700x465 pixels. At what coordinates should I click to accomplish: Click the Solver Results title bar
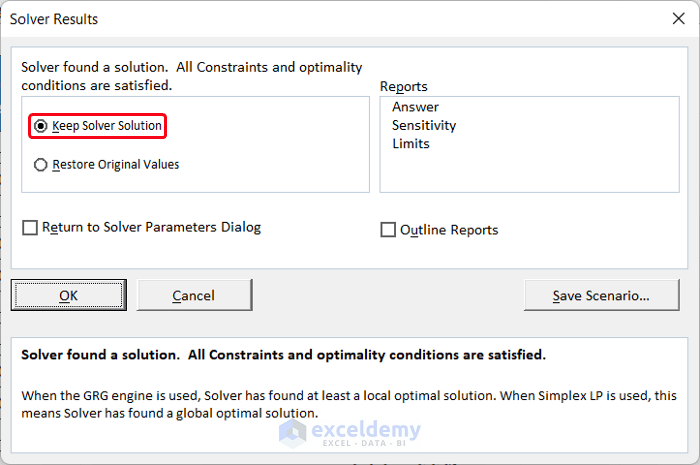point(300,19)
